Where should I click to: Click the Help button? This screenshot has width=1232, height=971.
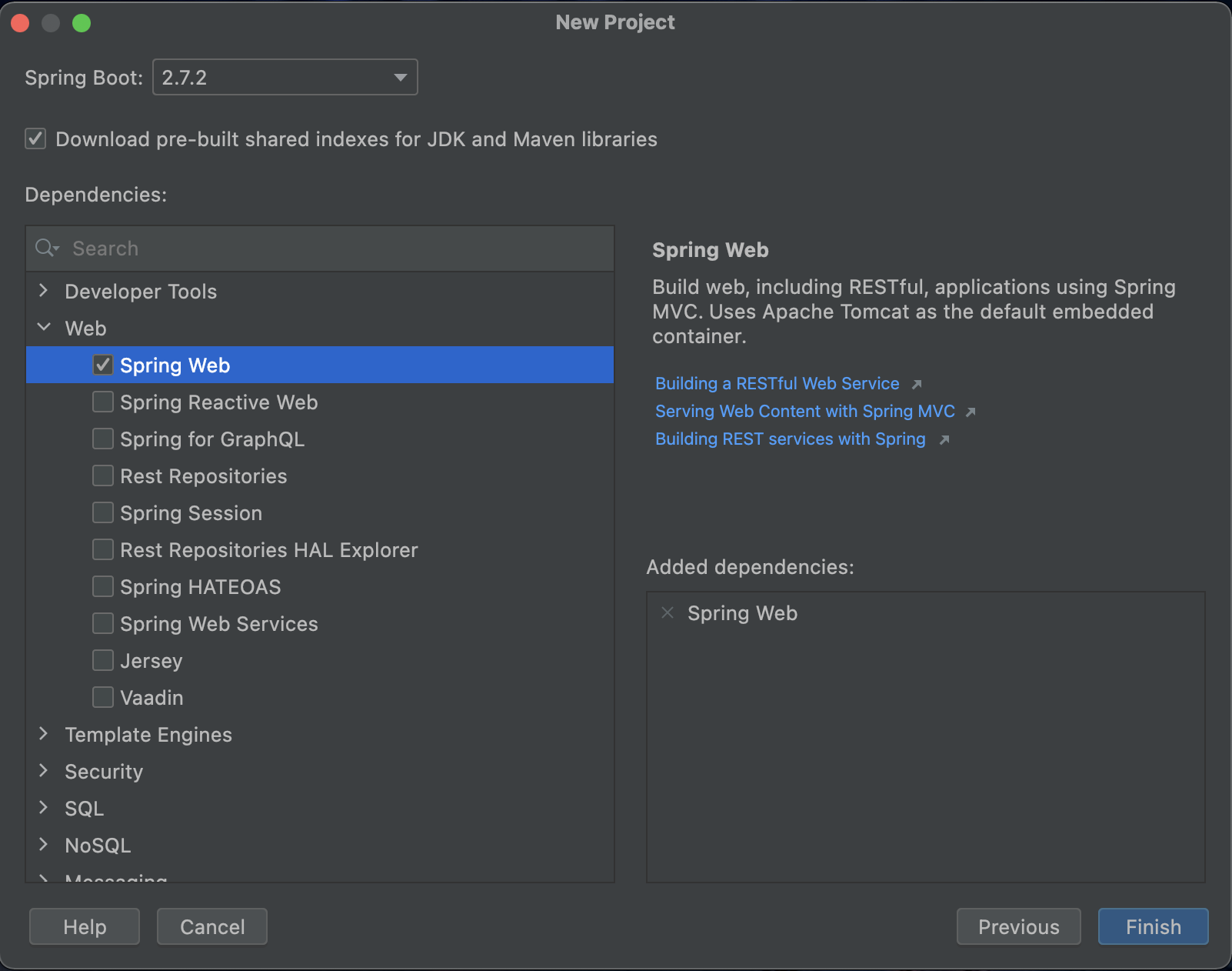[85, 926]
